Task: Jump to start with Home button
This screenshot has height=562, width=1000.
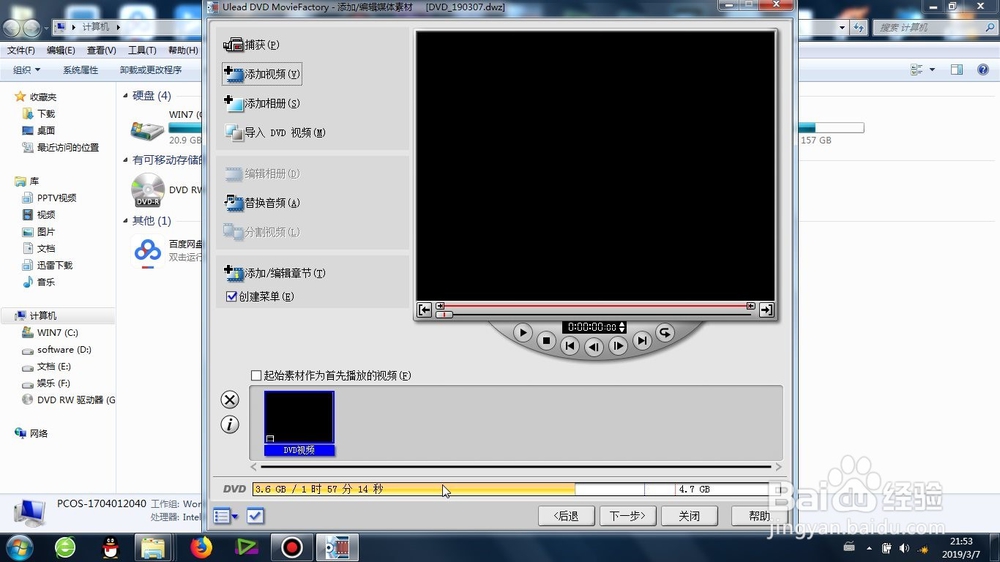Action: (x=570, y=346)
